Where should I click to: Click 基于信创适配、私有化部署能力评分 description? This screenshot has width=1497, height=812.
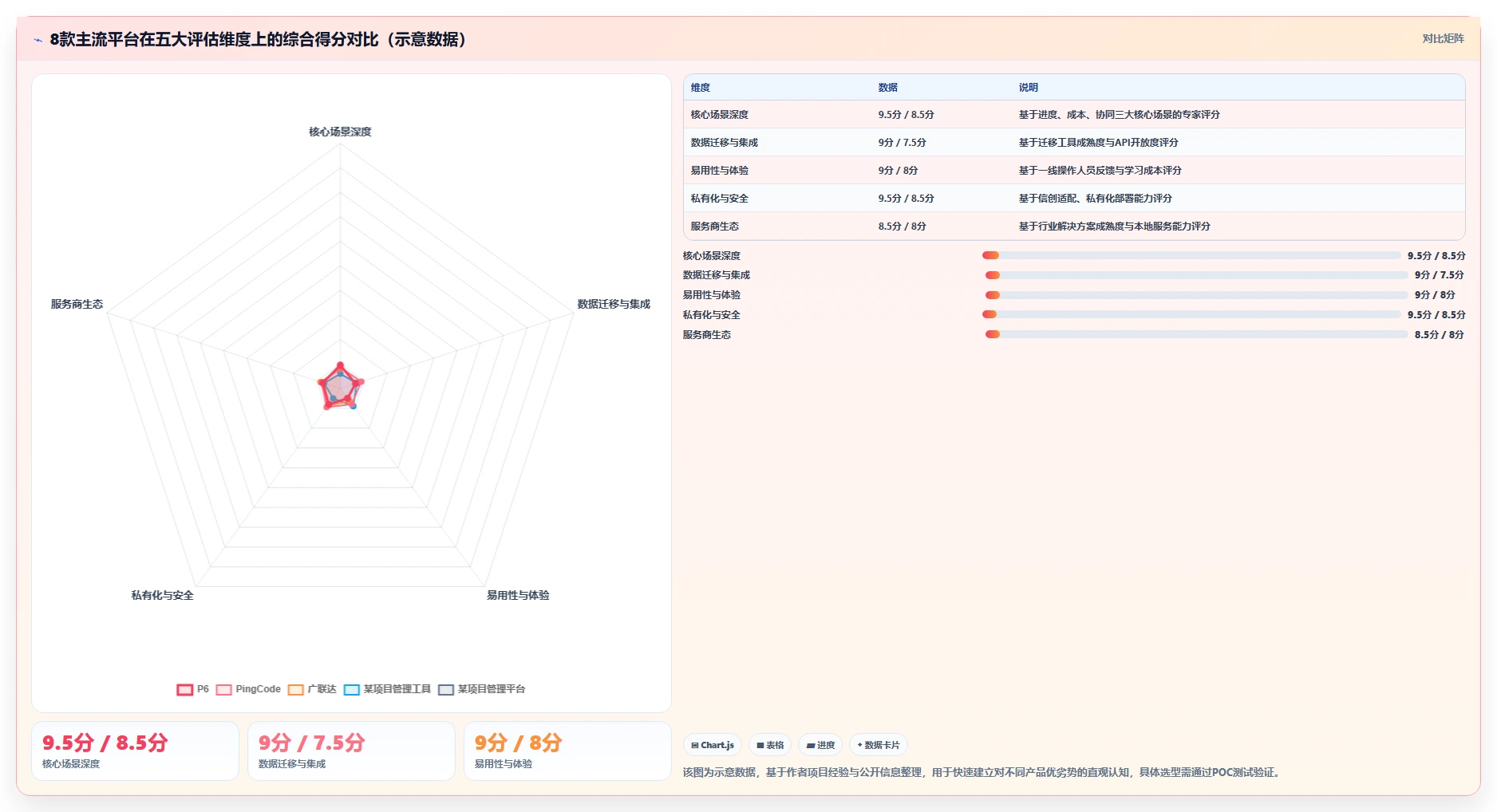coord(1096,199)
